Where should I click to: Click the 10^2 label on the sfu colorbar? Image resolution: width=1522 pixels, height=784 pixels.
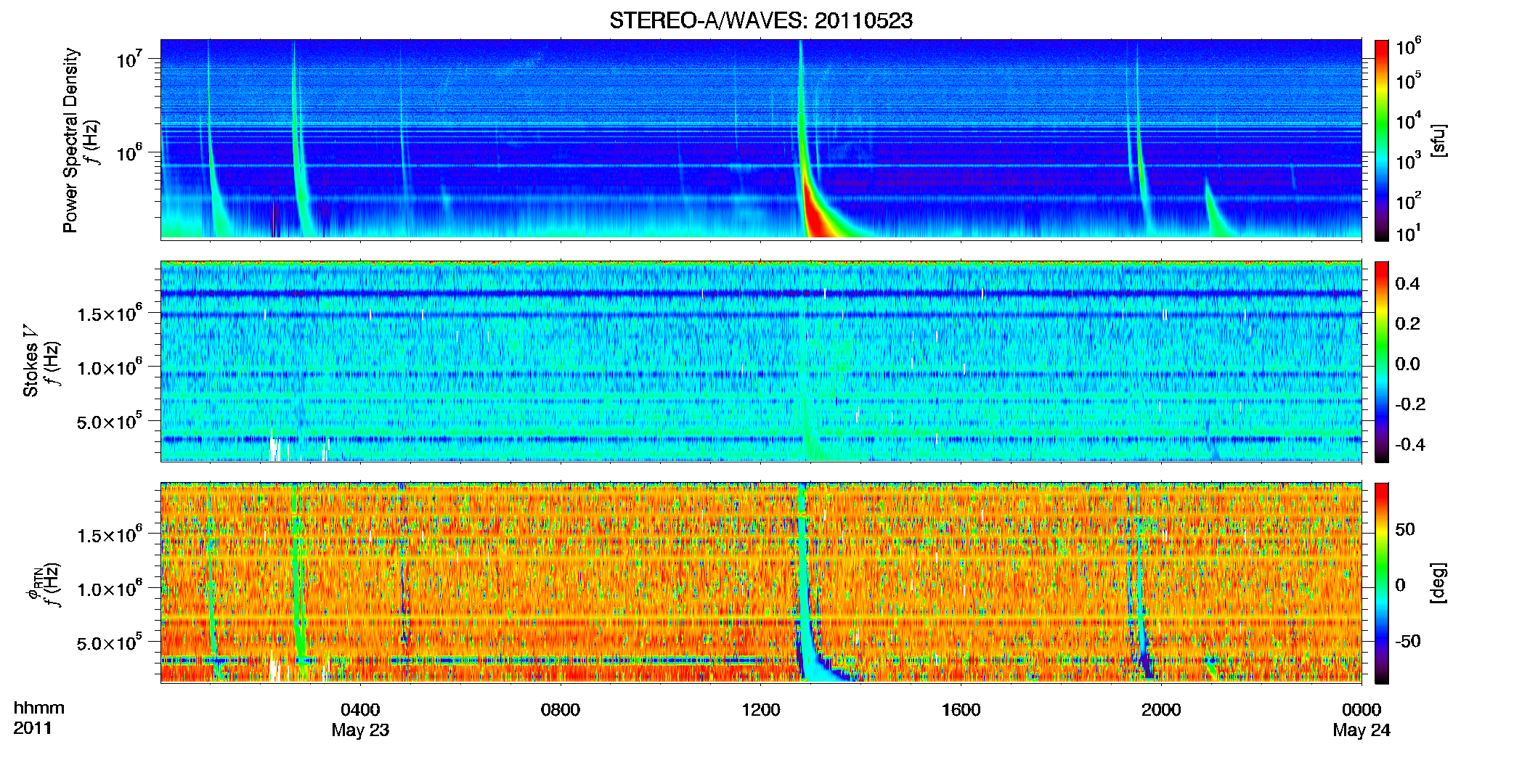(1409, 200)
